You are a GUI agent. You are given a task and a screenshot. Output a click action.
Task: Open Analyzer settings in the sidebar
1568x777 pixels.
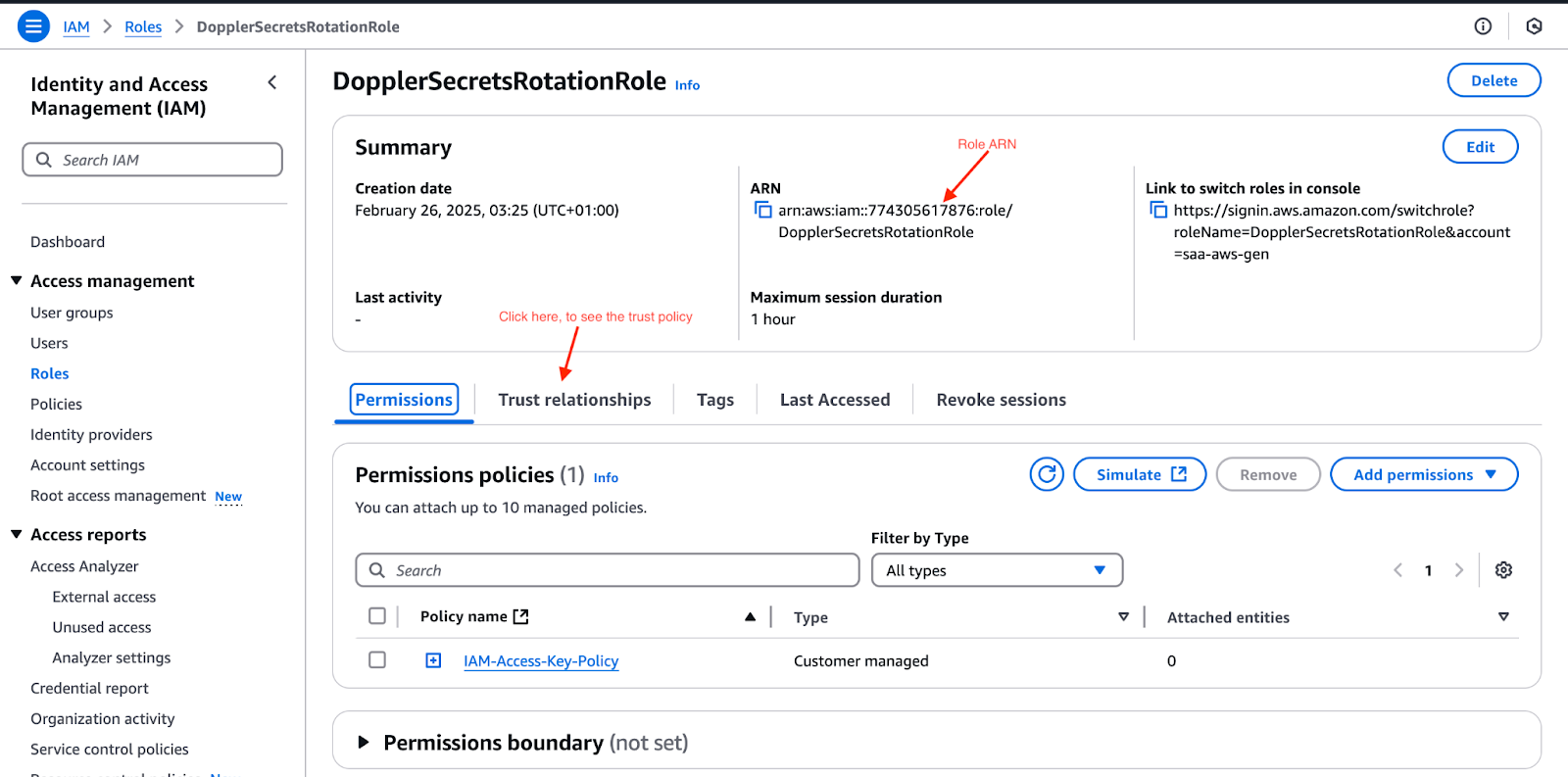coord(112,657)
